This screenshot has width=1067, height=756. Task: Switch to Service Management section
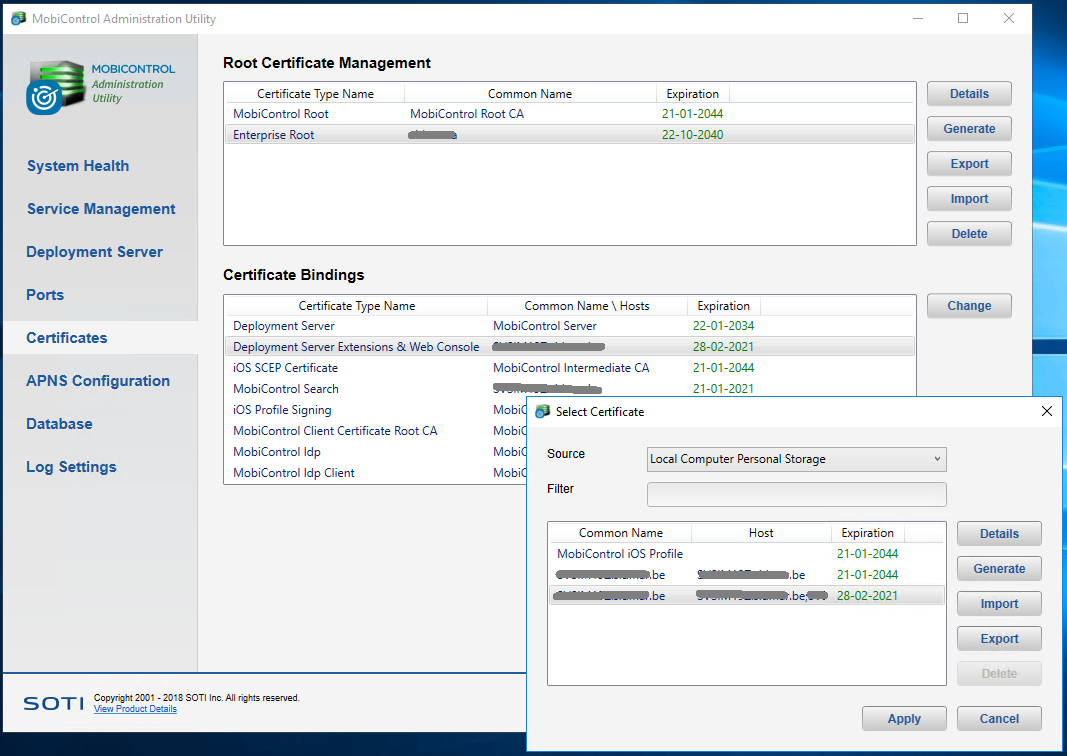[101, 209]
